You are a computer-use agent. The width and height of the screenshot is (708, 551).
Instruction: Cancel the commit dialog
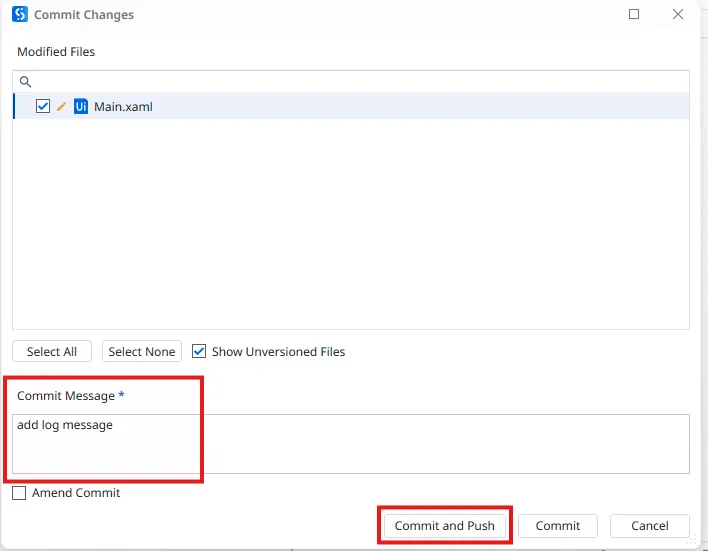[650, 526]
